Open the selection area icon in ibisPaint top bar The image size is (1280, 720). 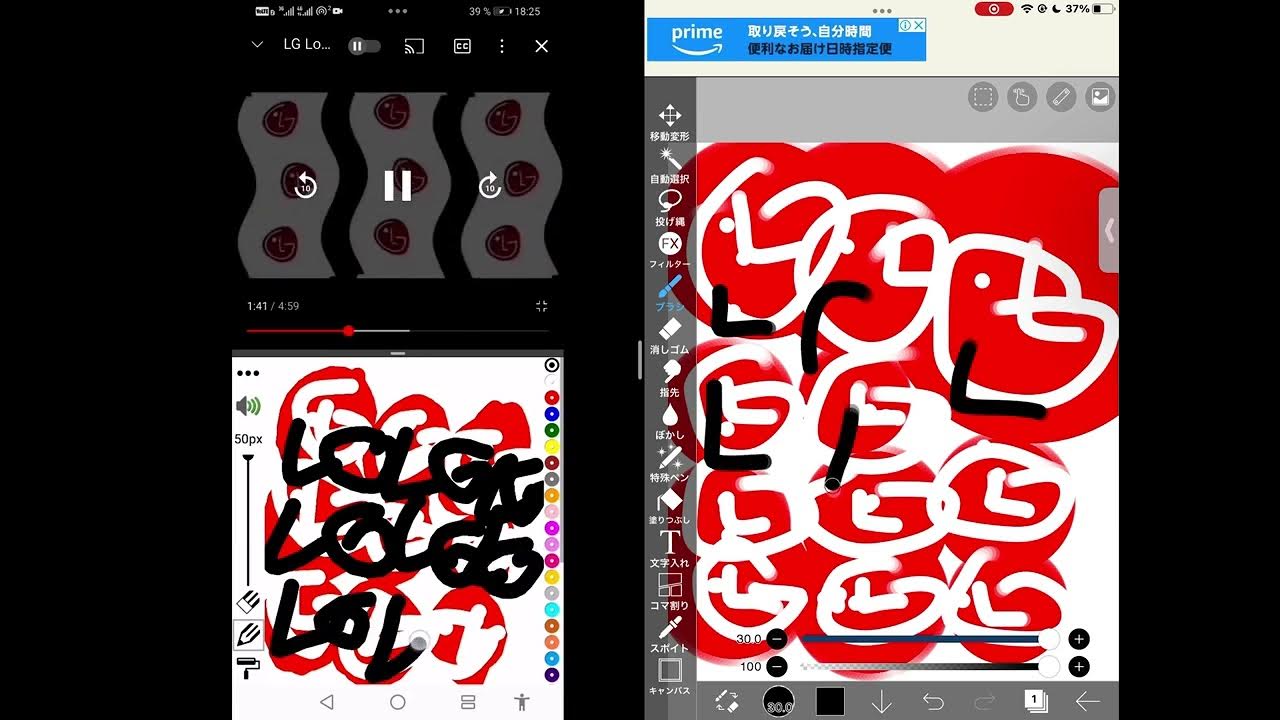(983, 97)
